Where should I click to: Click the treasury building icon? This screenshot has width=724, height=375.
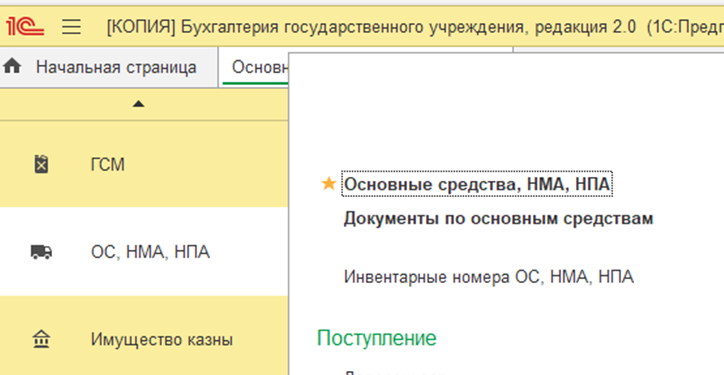coord(42,340)
